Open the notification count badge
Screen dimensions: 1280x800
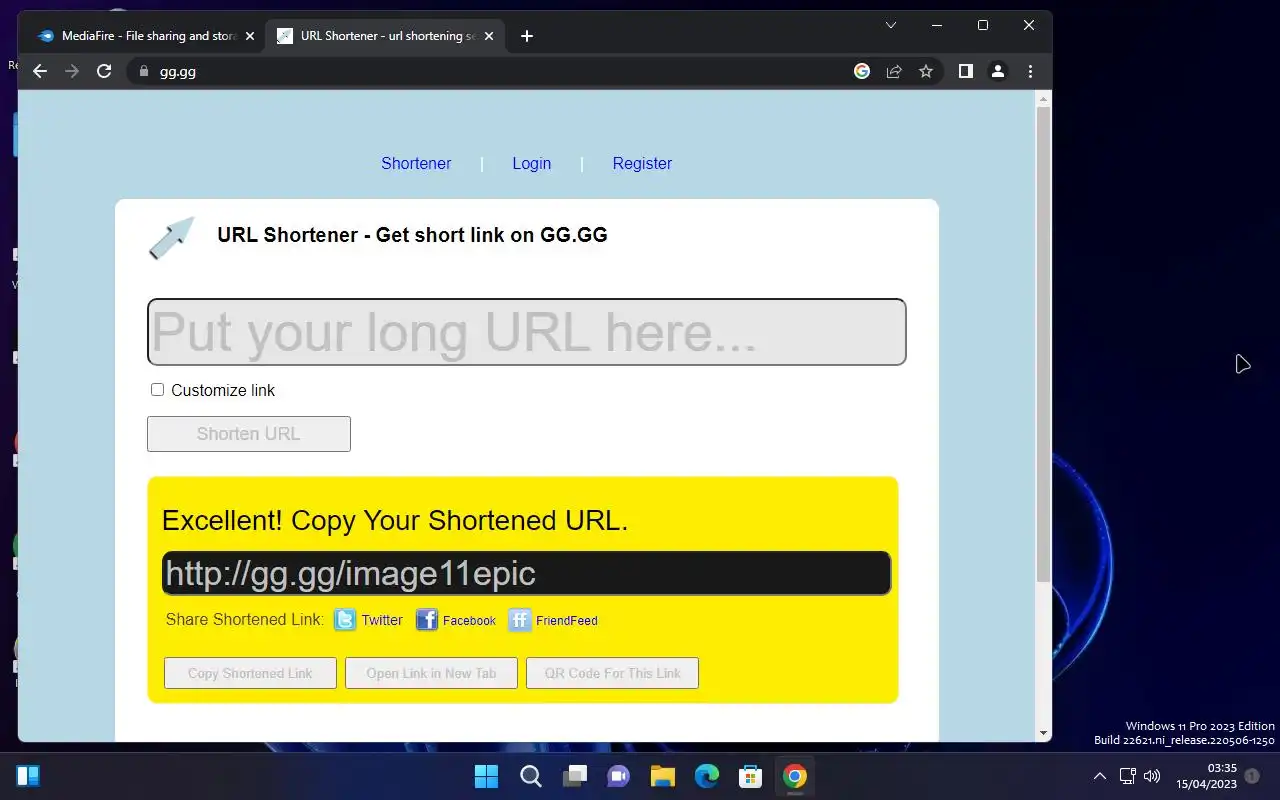(1252, 776)
